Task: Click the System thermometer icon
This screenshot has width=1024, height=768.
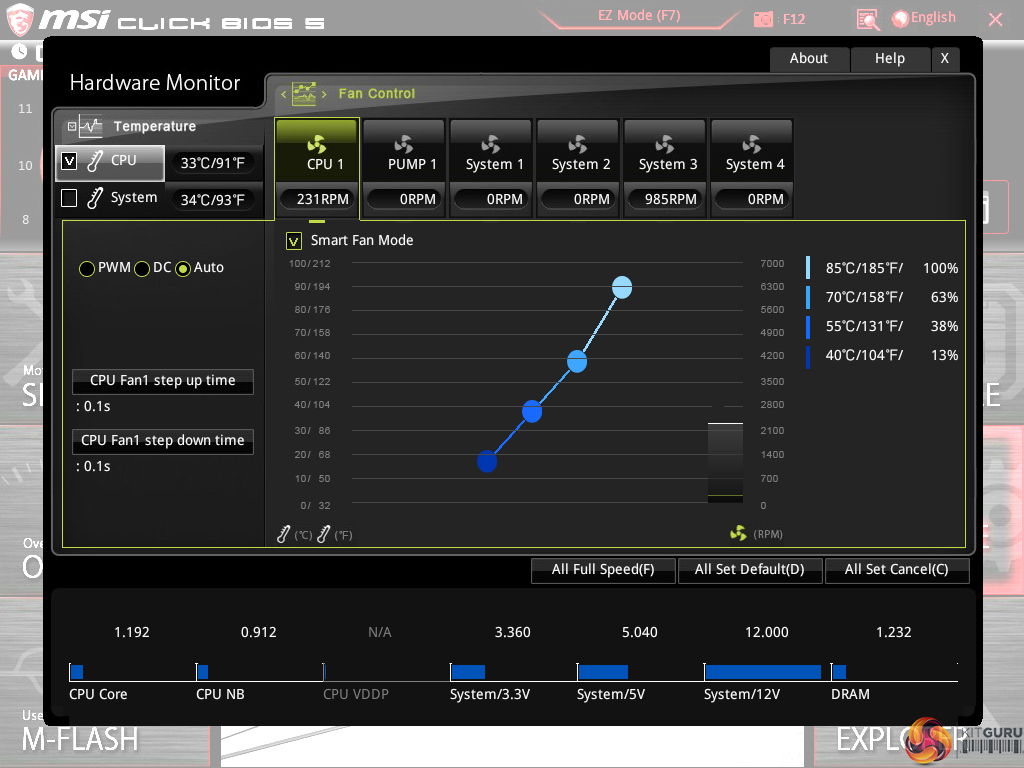Action: coord(95,198)
